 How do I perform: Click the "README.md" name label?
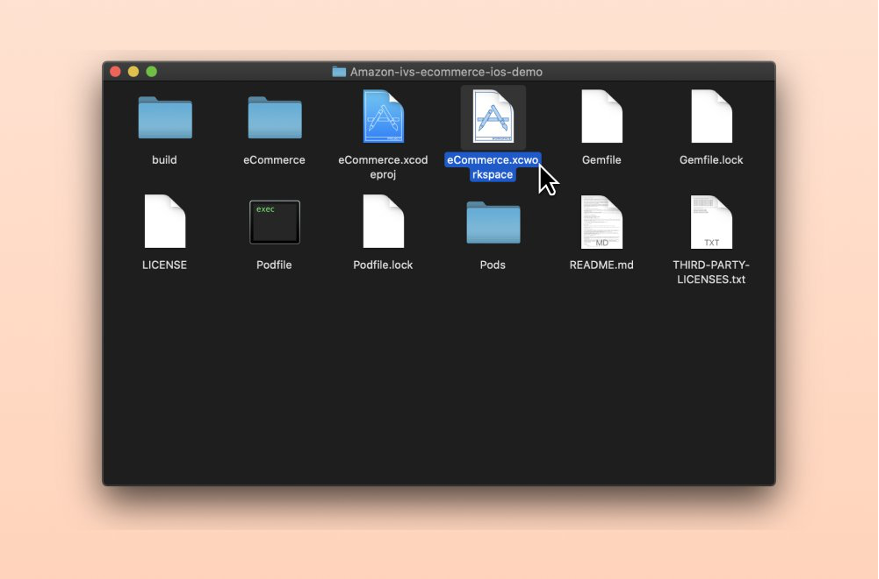point(602,265)
